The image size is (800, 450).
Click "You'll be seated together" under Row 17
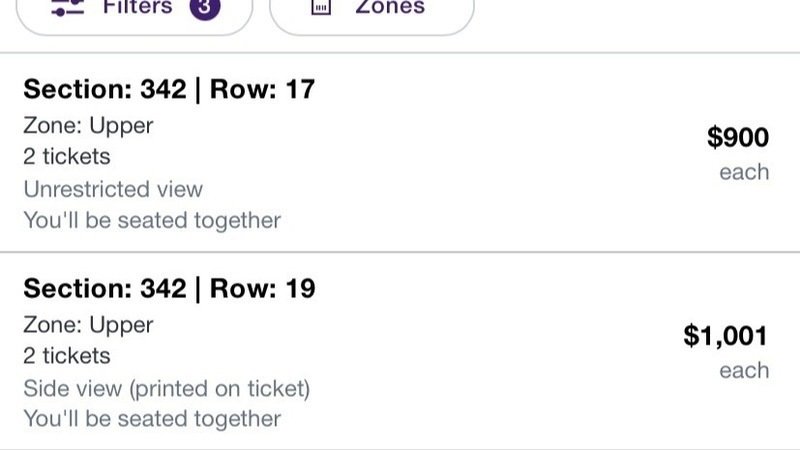point(152,220)
